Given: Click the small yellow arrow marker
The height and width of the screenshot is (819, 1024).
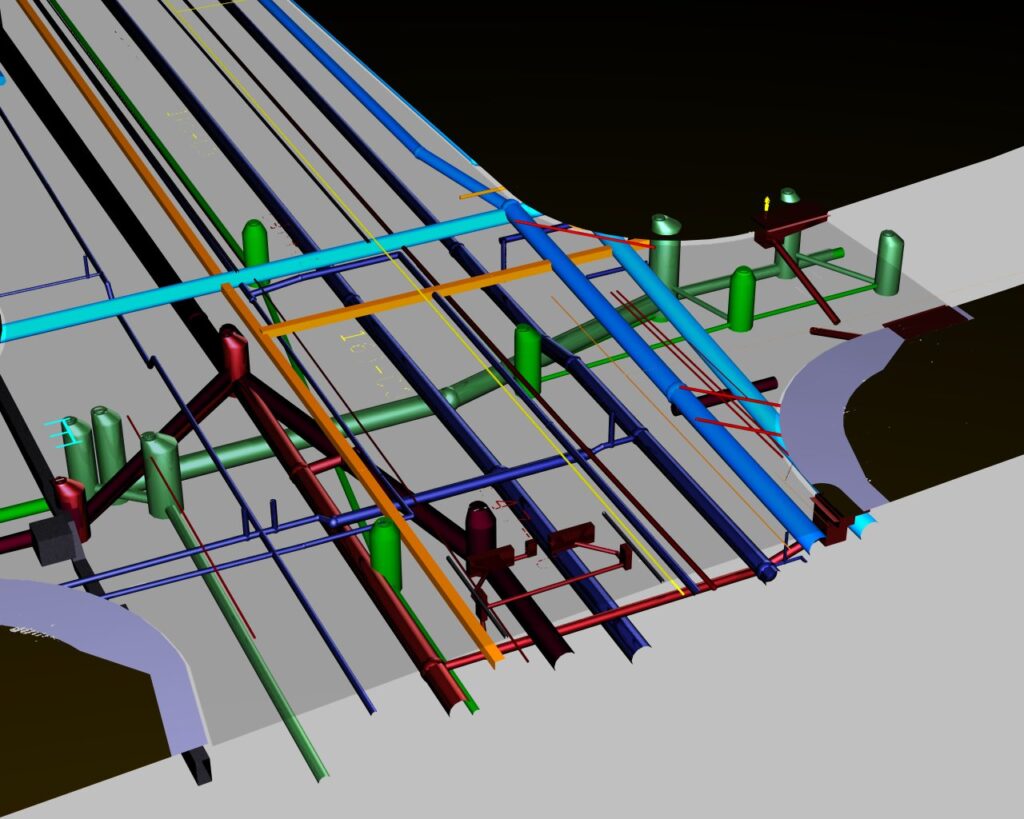Looking at the screenshot, I should pyautogui.click(x=767, y=203).
